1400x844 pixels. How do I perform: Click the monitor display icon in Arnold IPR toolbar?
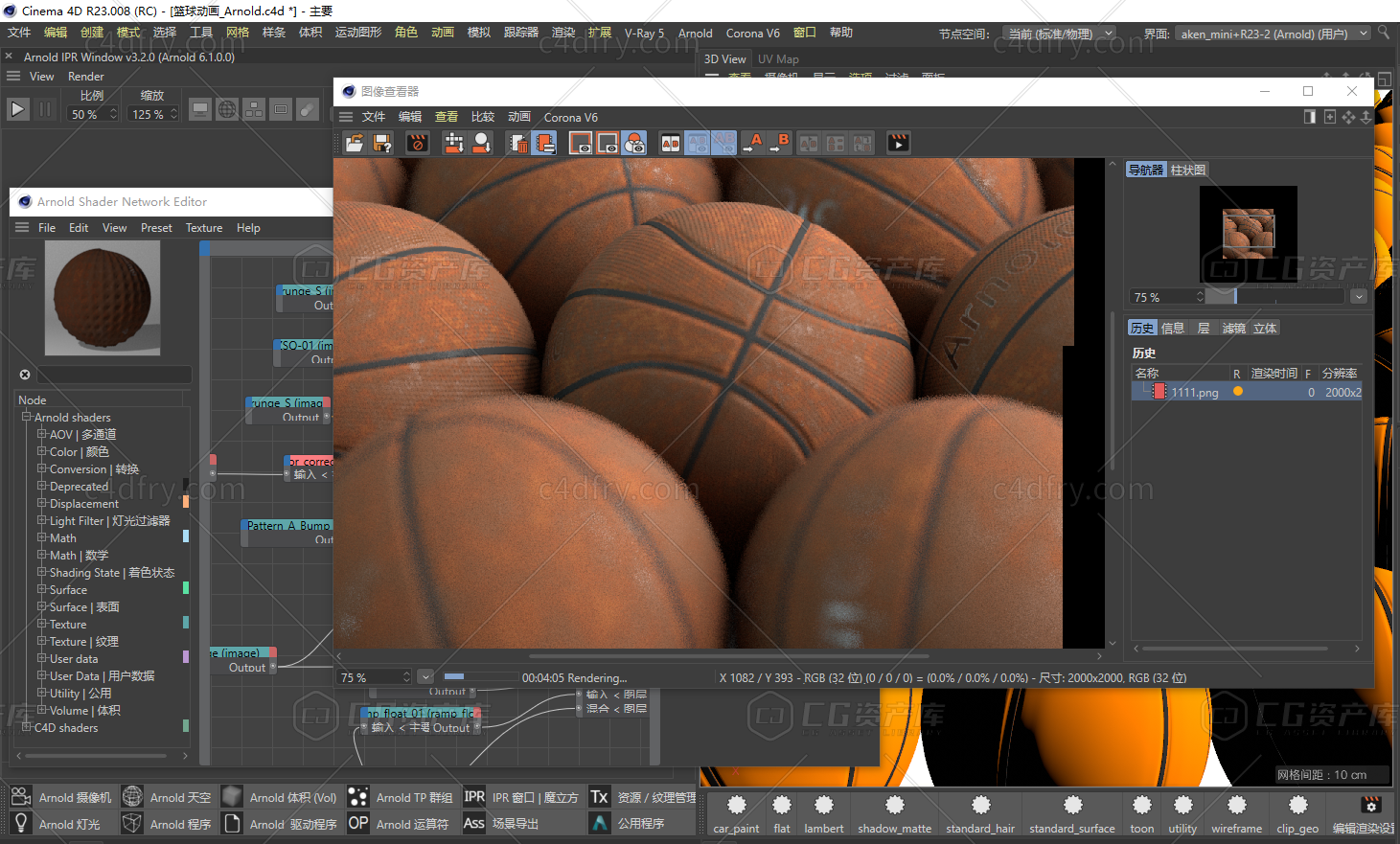[200, 109]
